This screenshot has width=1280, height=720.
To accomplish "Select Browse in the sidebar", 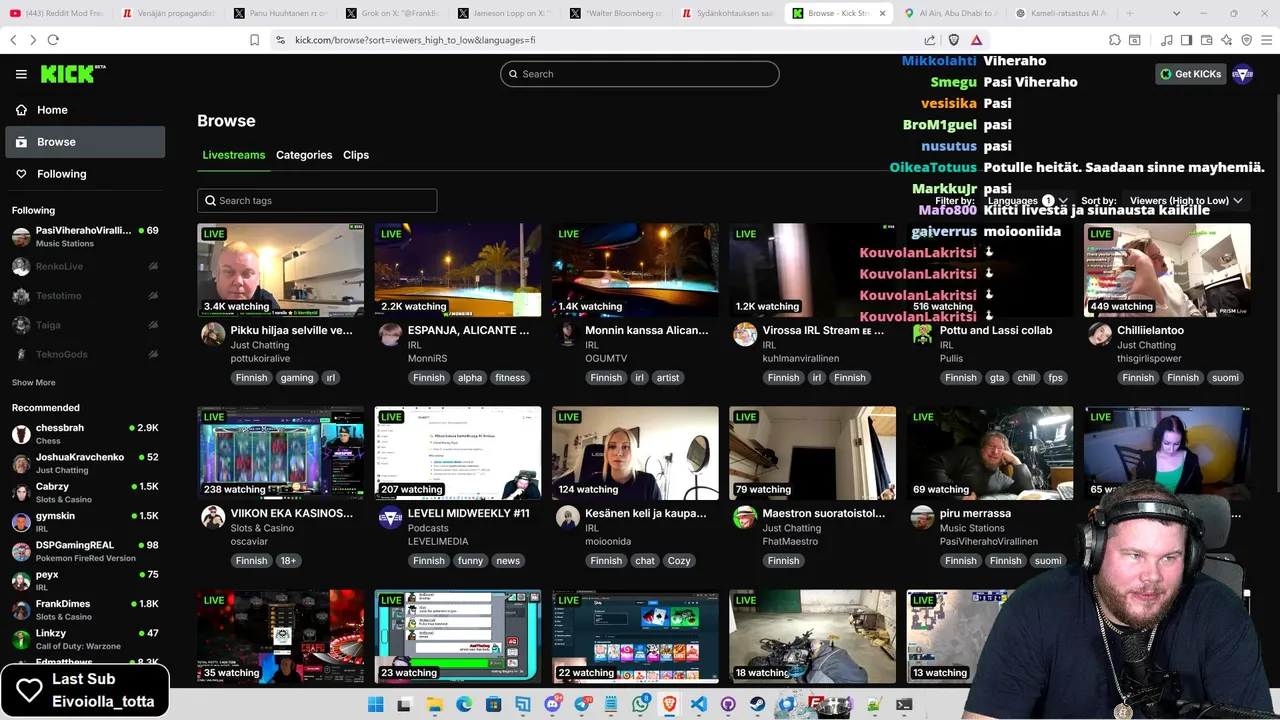I will click(85, 142).
